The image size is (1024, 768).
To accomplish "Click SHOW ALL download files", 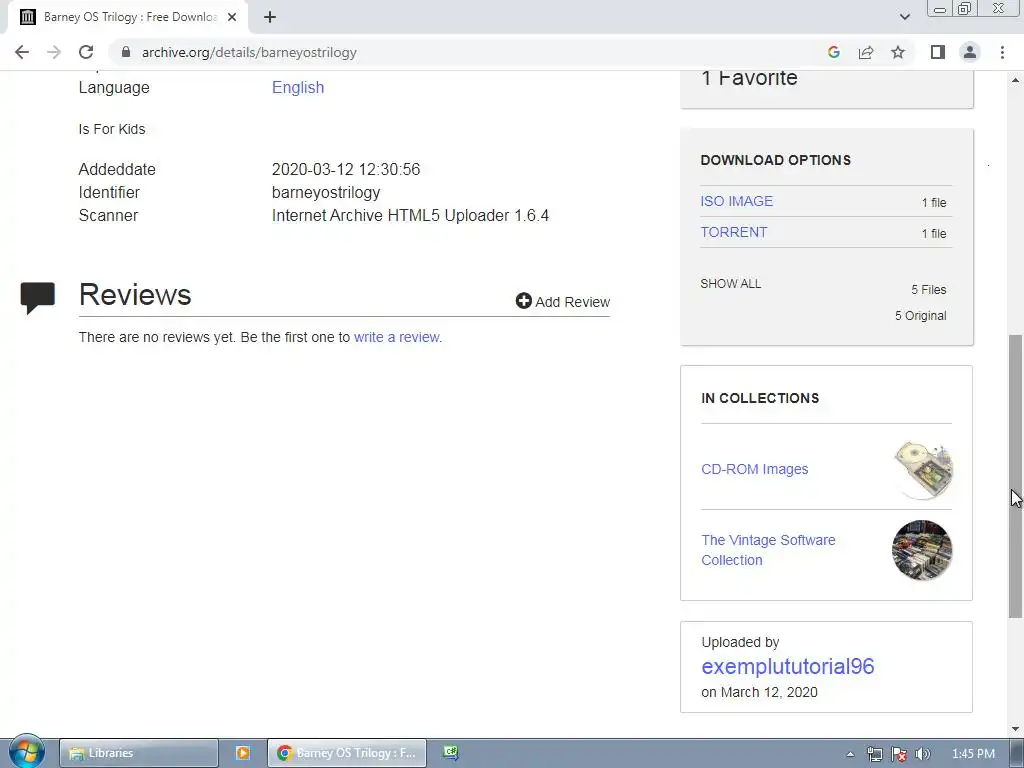I will (730, 283).
